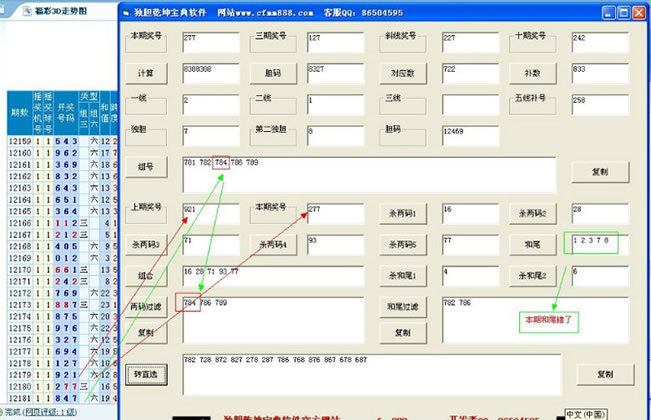This screenshot has width=651, height=420.
Task: Click 复制 beside the 转直选 results box
Action: coord(603,374)
